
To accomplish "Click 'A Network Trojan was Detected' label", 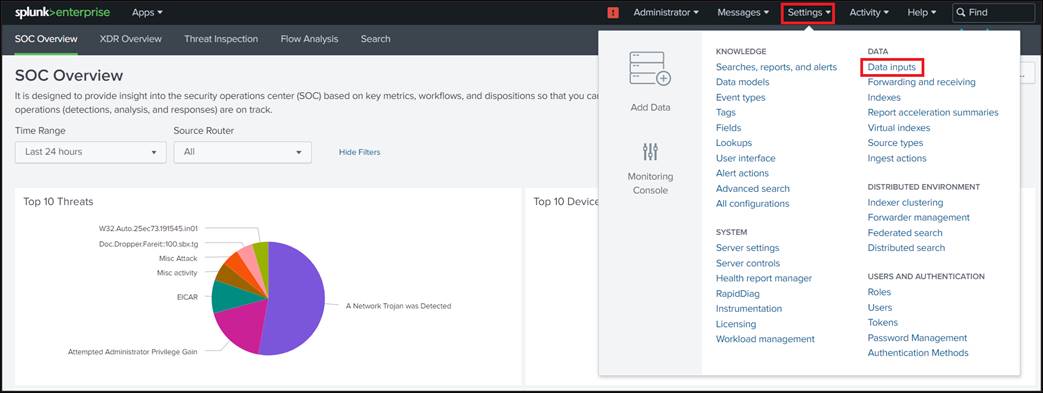I will pyautogui.click(x=398, y=306).
